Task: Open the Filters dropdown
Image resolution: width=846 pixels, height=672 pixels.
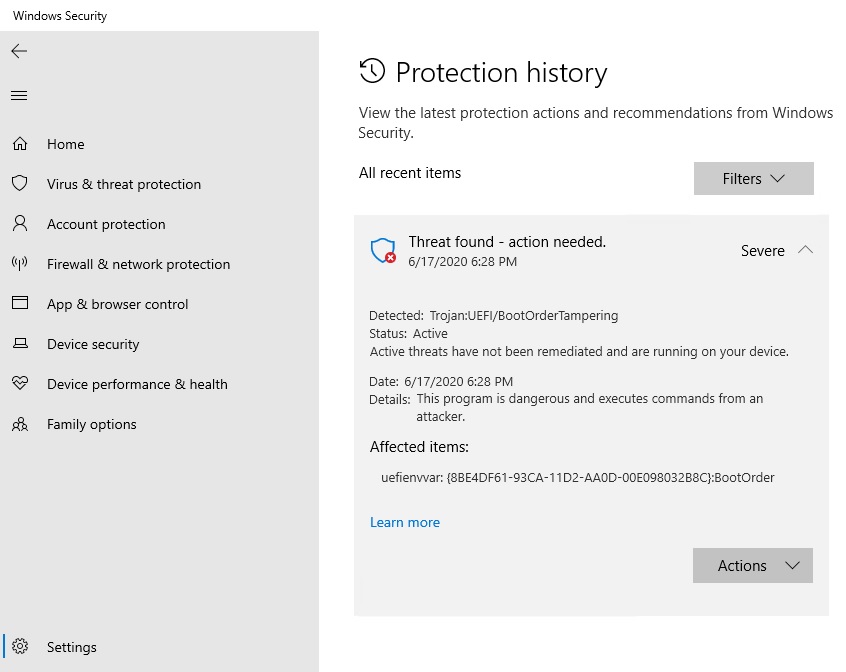Action: 753,179
